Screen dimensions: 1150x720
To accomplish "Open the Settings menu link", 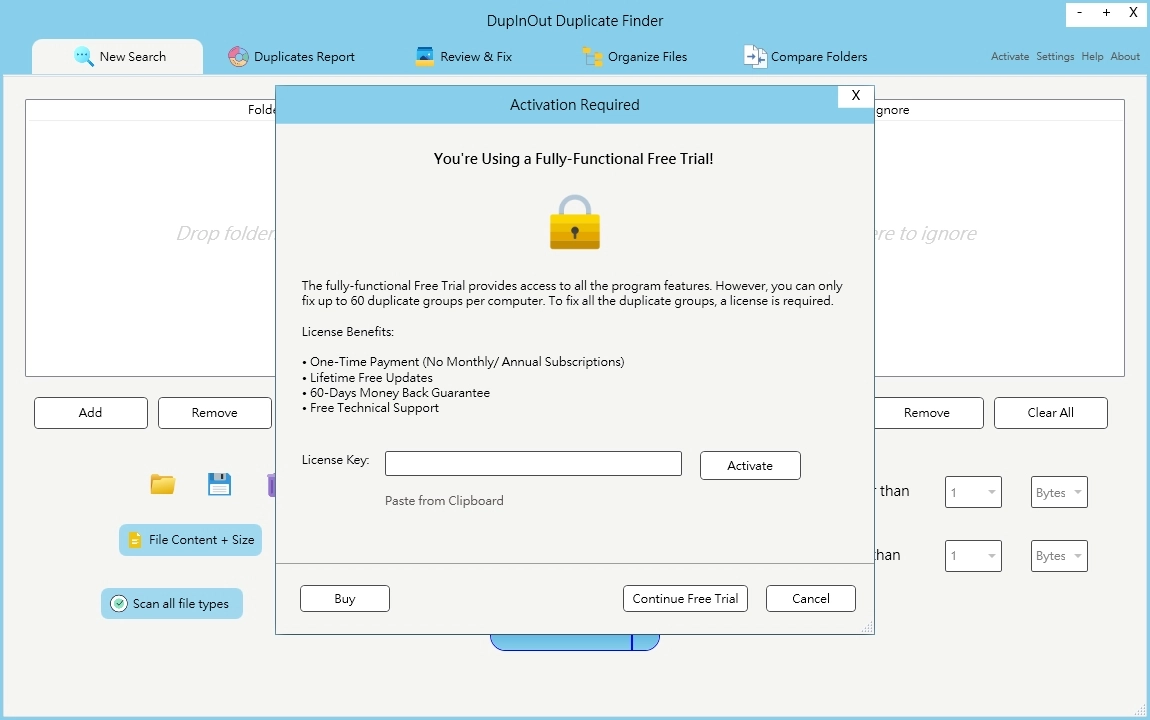I will [x=1055, y=56].
